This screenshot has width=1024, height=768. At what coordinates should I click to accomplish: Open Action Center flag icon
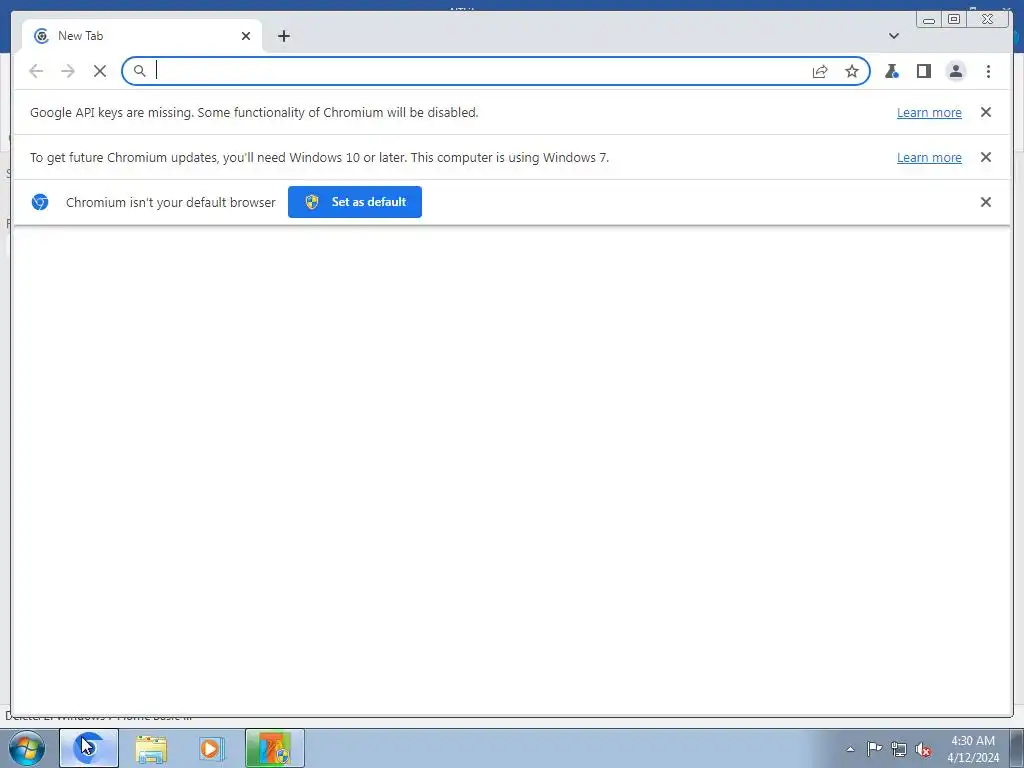click(x=874, y=749)
